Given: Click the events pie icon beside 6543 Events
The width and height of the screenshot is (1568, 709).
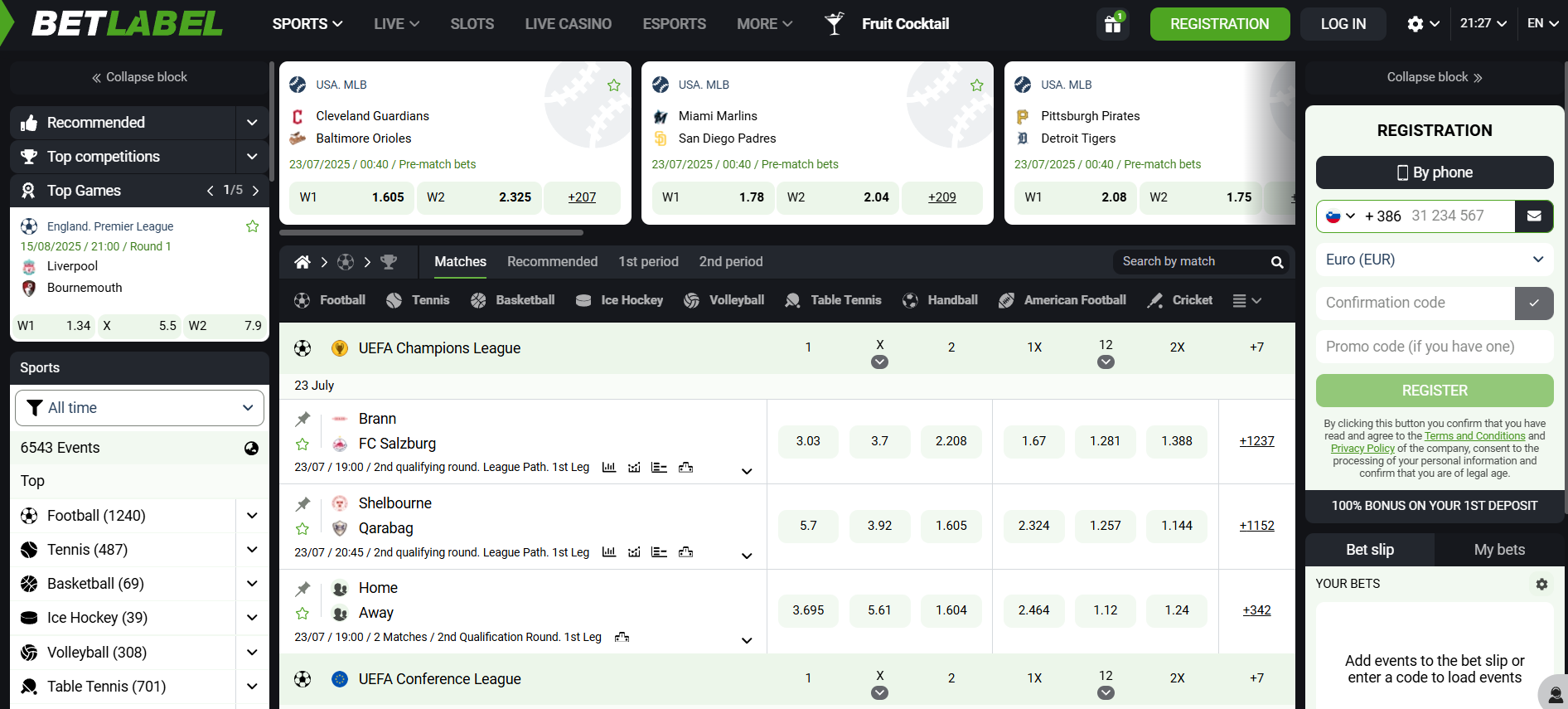Looking at the screenshot, I should tap(252, 449).
